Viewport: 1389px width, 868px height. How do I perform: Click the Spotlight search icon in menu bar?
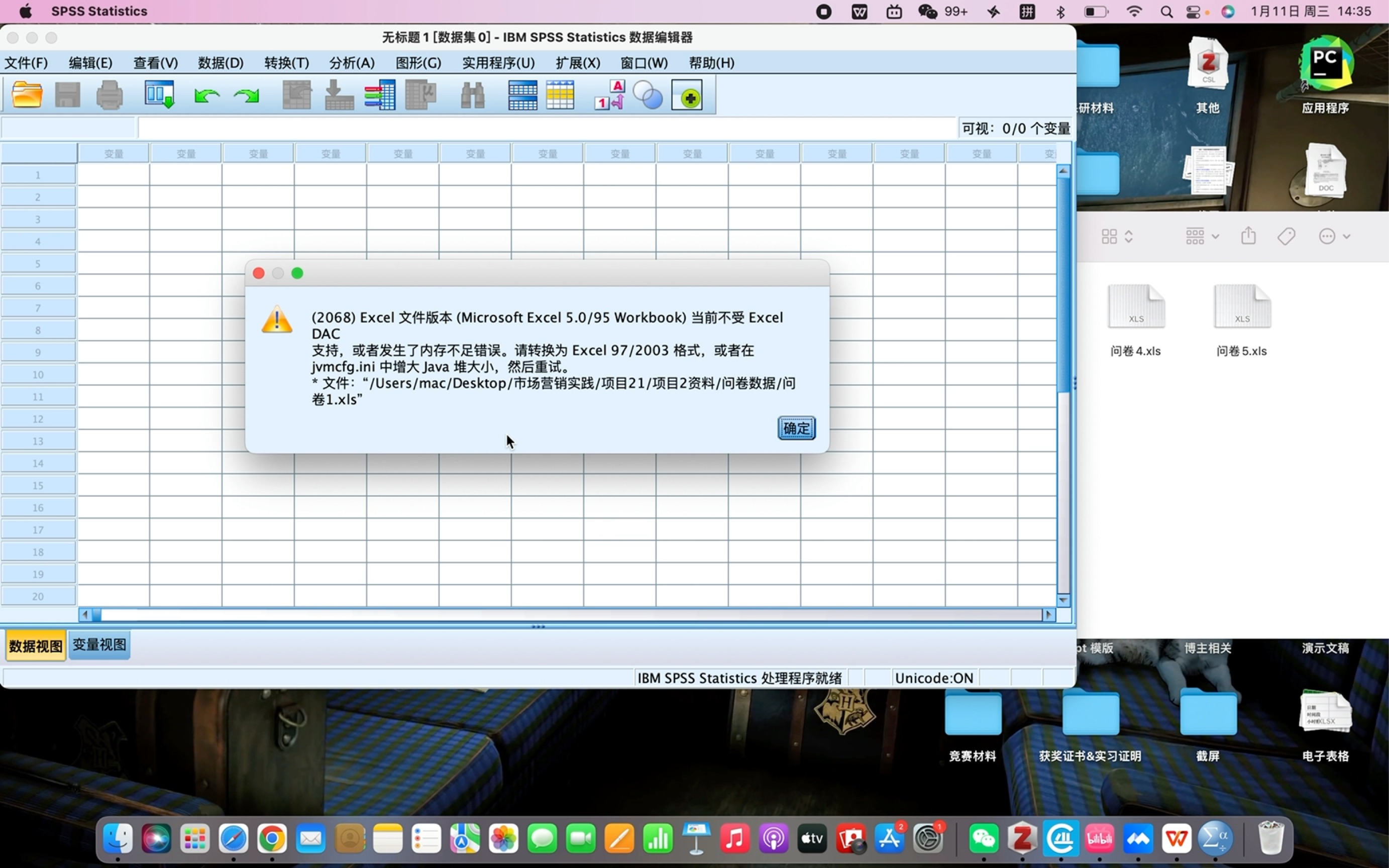click(1166, 12)
